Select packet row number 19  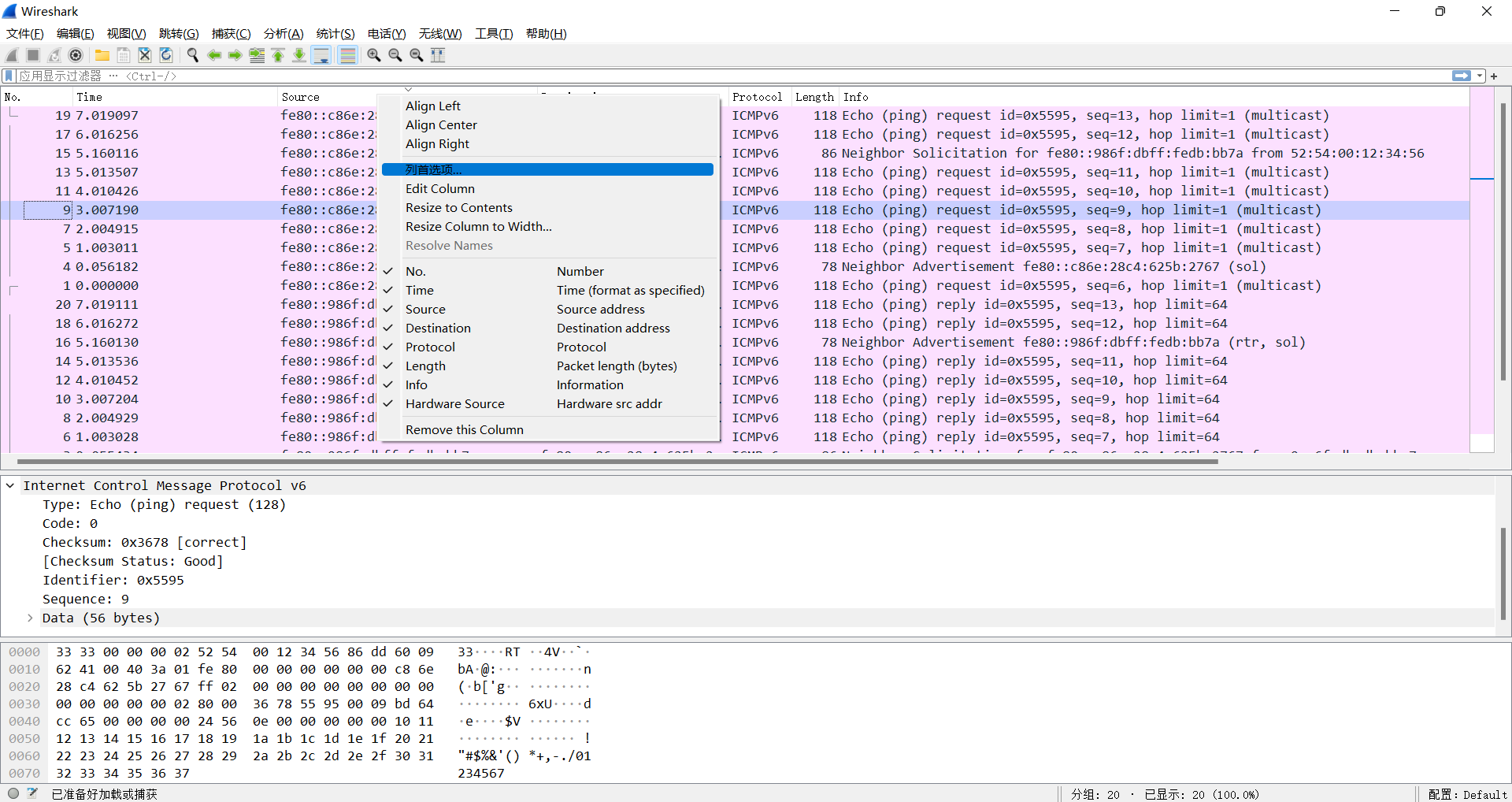click(734, 115)
